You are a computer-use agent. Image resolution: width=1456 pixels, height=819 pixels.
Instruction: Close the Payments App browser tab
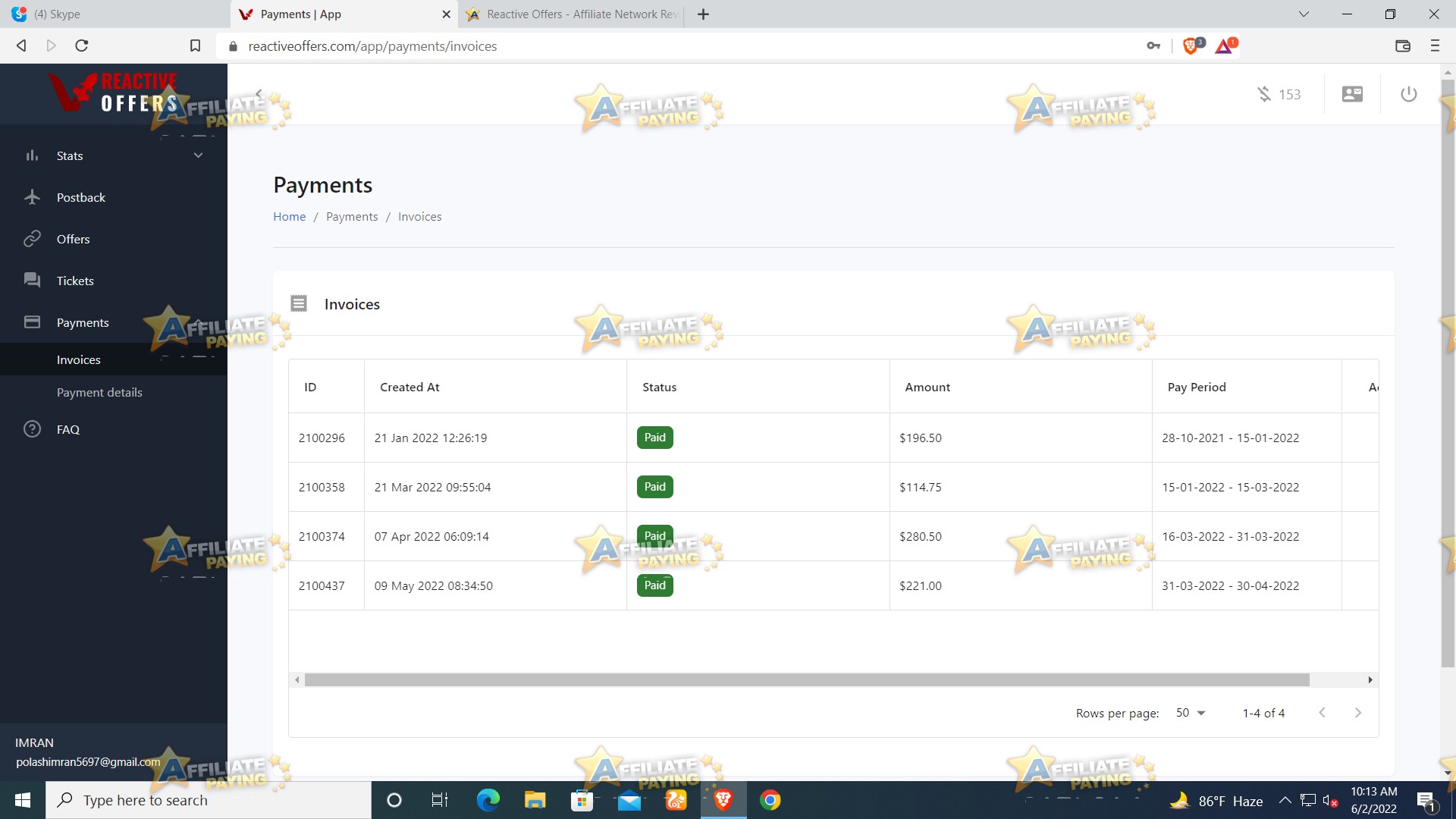446,14
